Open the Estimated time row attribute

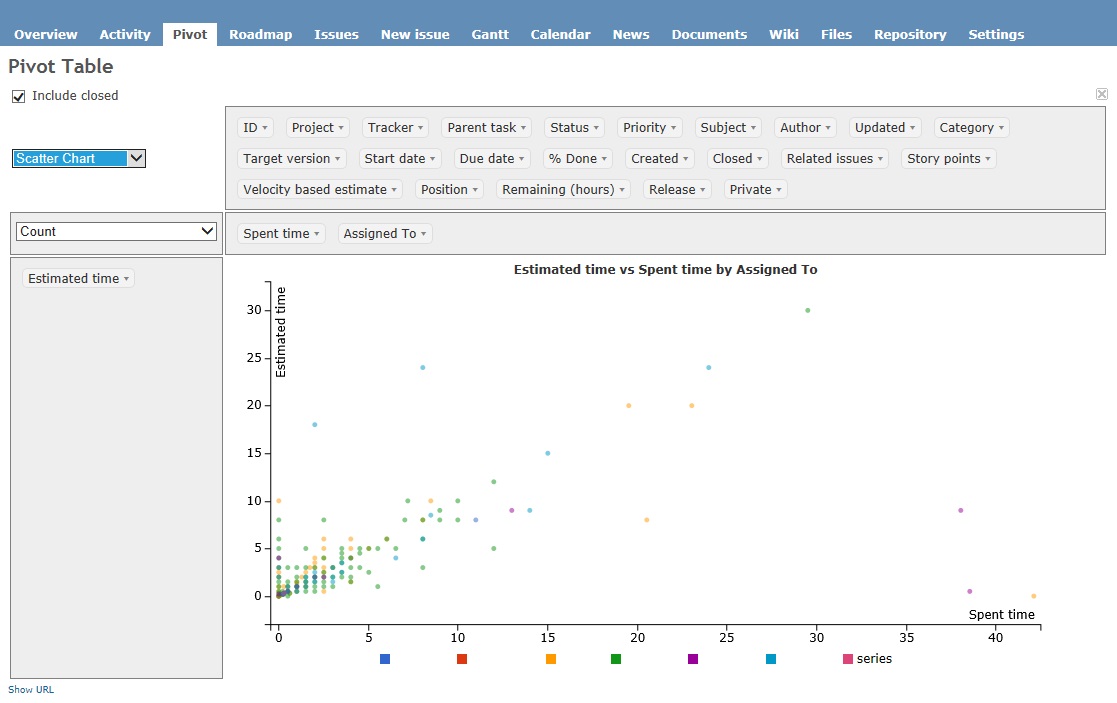78,278
